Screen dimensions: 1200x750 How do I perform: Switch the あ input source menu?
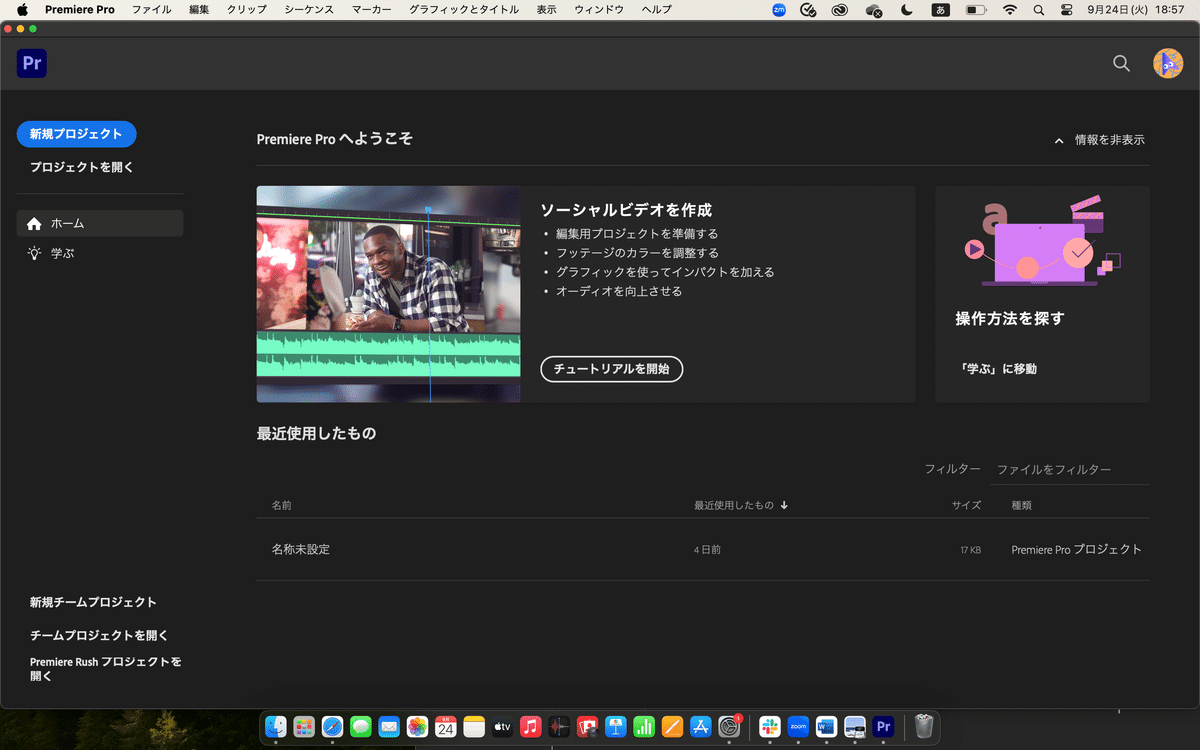point(940,10)
